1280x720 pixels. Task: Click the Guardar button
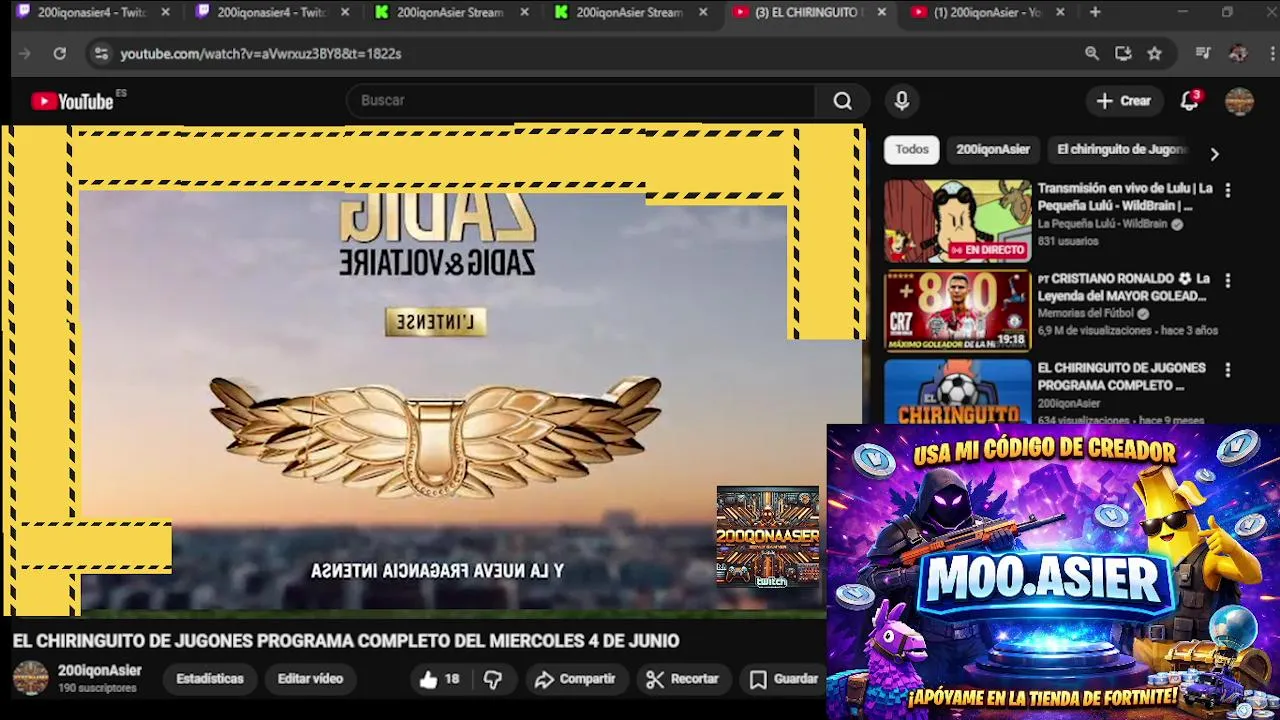(784, 679)
